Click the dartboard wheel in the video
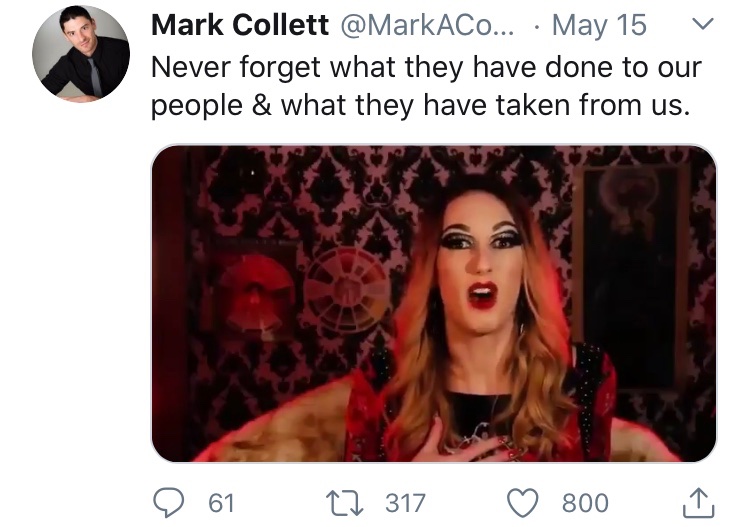The height and width of the screenshot is (527, 750). click(x=348, y=289)
